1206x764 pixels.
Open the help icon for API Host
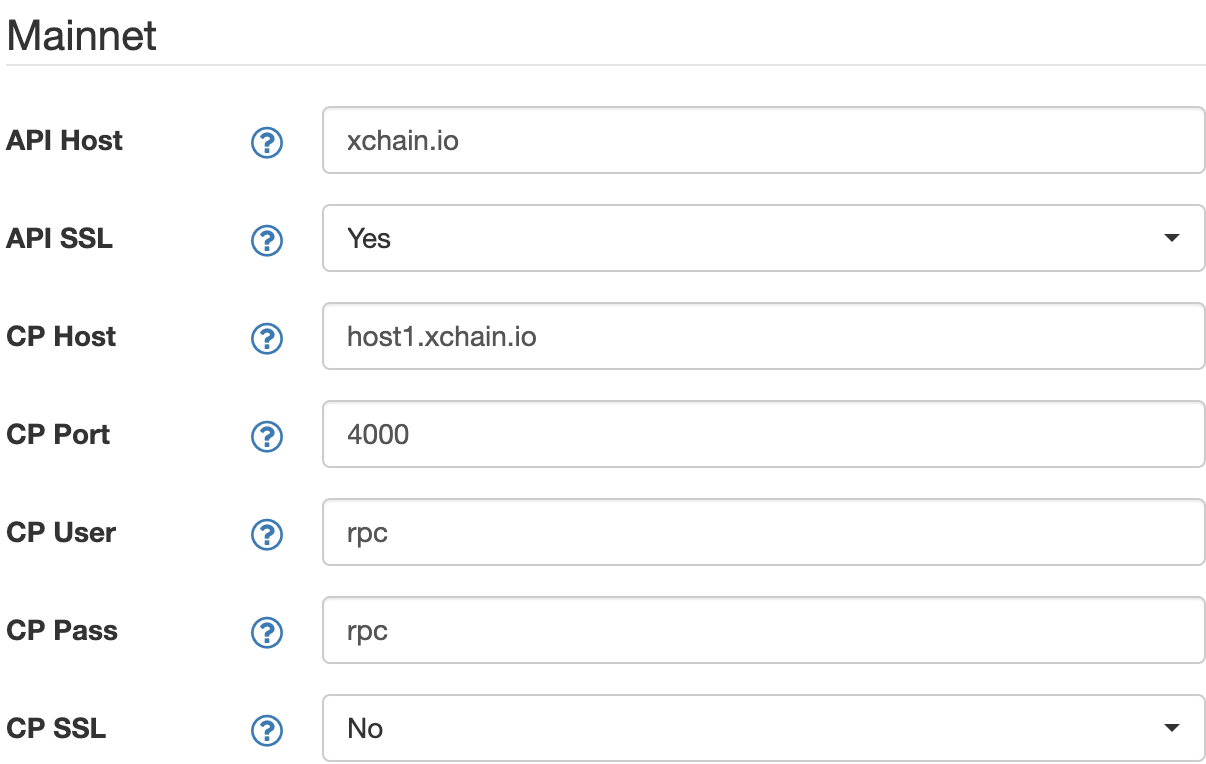(x=266, y=143)
